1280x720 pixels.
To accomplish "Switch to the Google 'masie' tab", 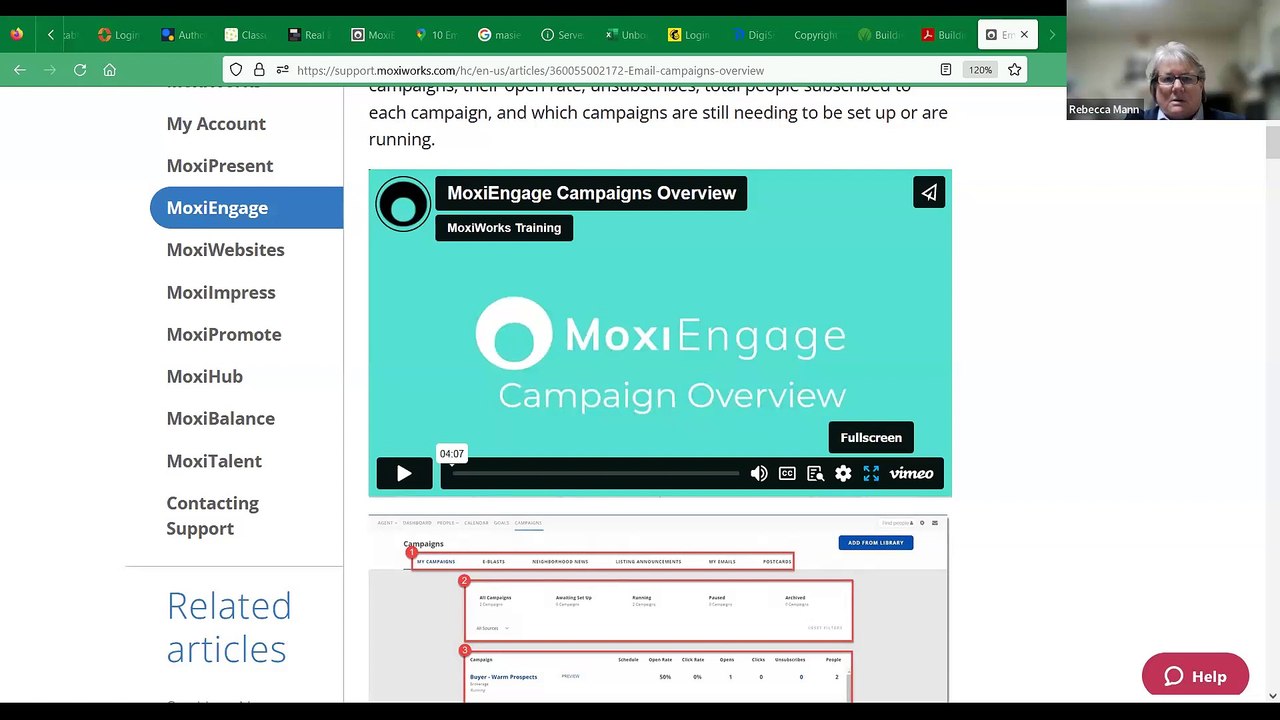I will coord(498,34).
